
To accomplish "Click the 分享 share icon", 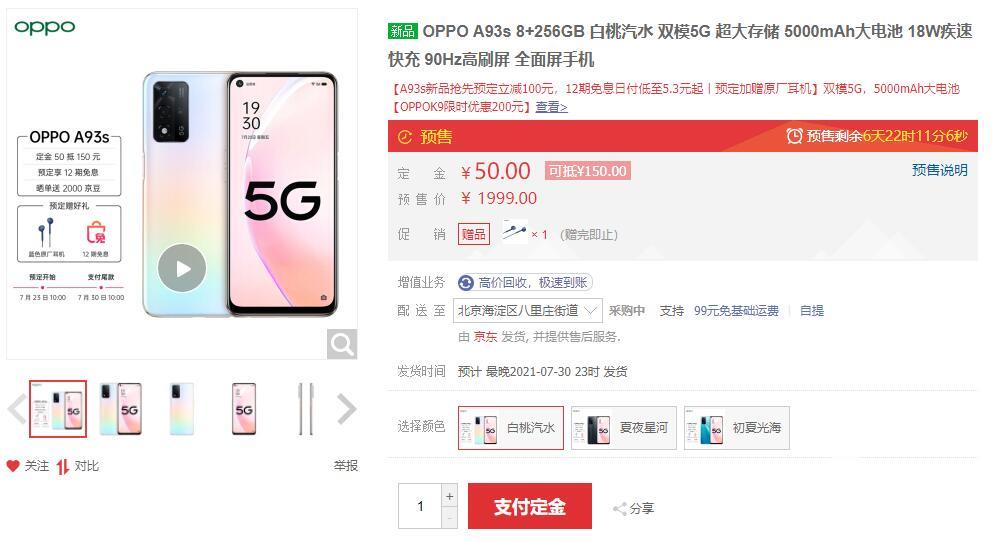I will point(619,509).
